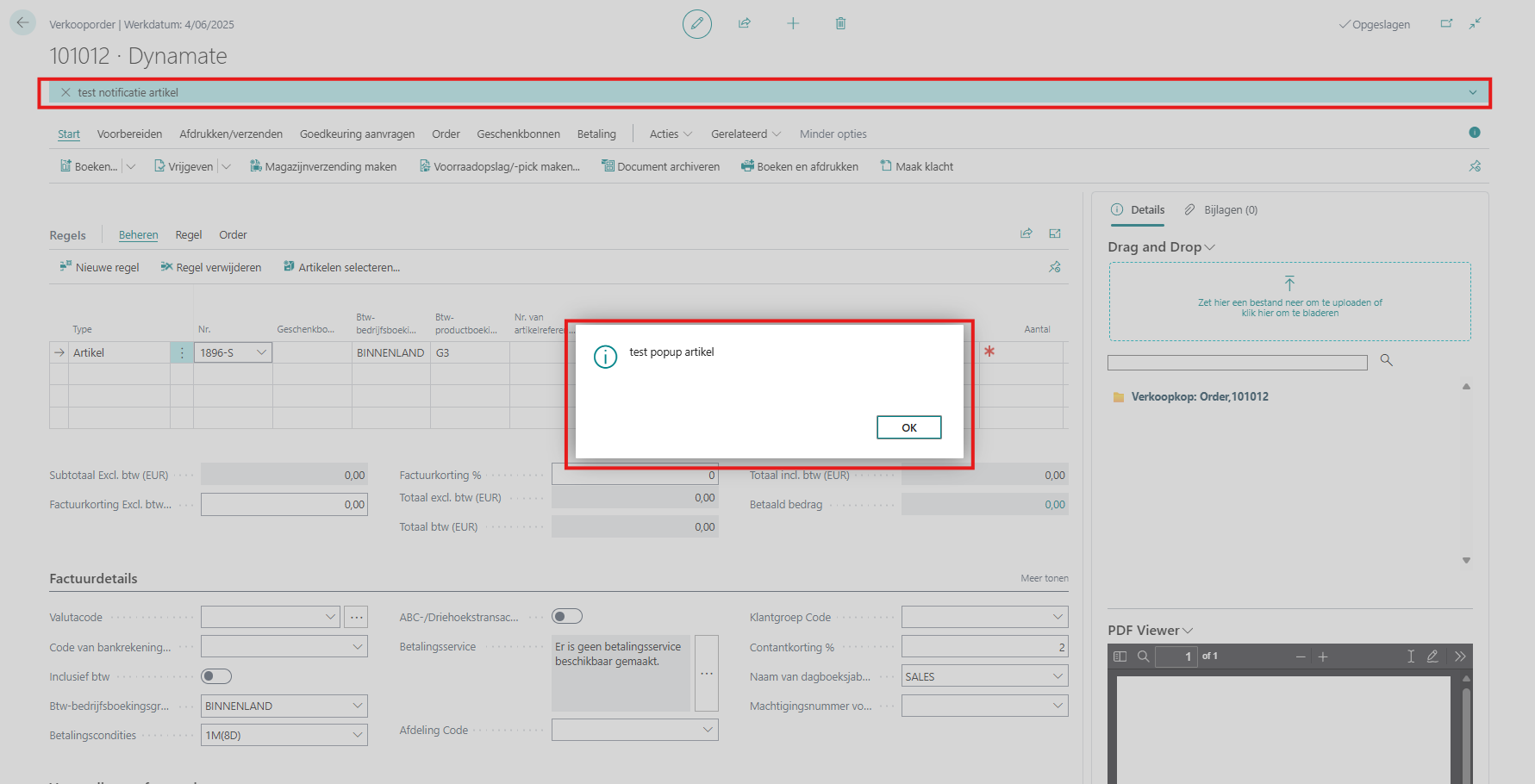This screenshot has width=1535, height=784.
Task: Click Artikelen selecteren...
Action: coord(342,267)
